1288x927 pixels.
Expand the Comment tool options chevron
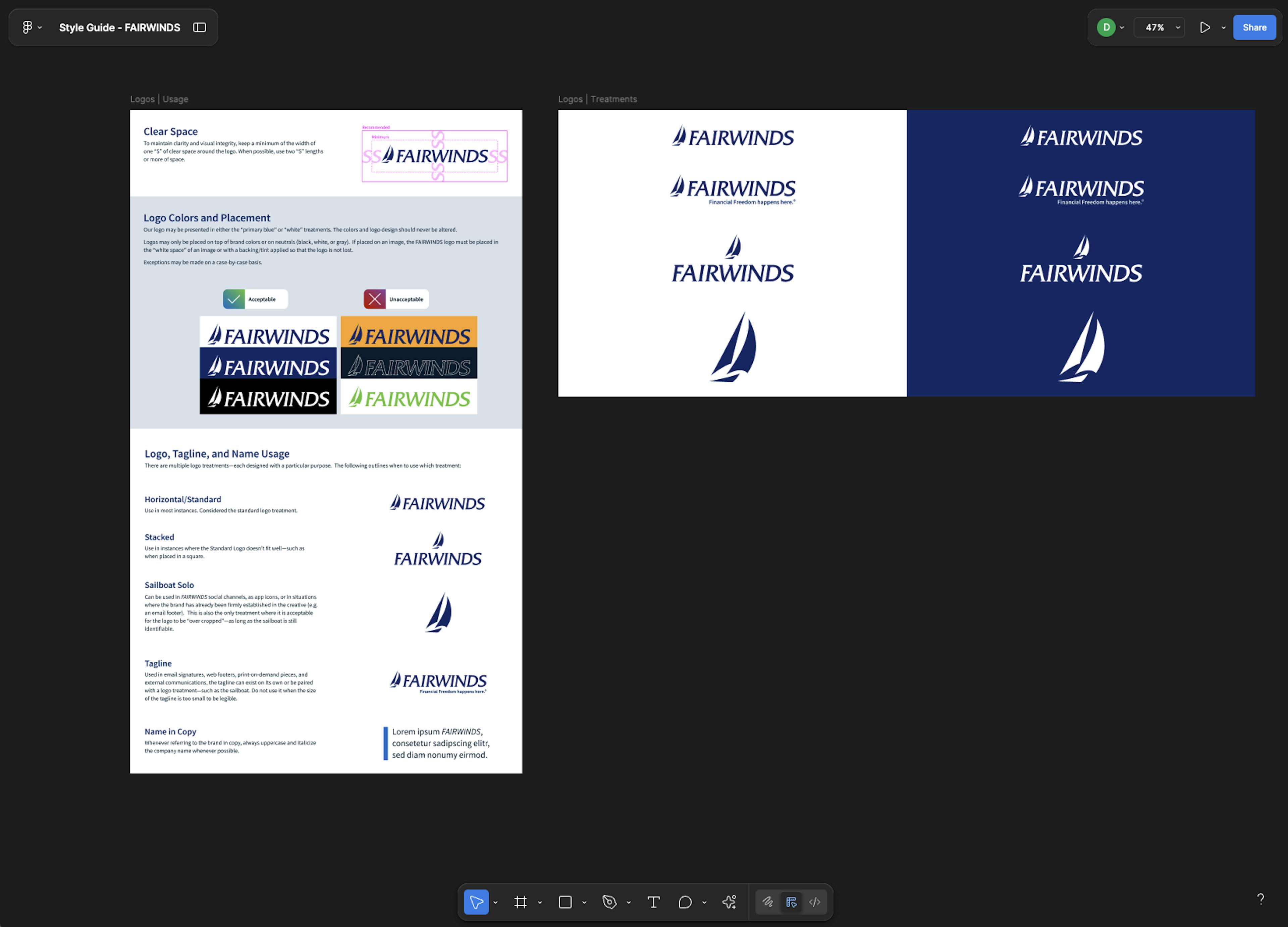pyautogui.click(x=704, y=903)
